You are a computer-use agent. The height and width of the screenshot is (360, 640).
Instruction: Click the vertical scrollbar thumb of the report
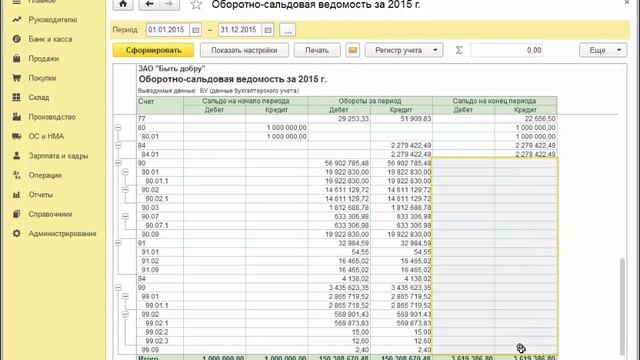(x=622, y=306)
